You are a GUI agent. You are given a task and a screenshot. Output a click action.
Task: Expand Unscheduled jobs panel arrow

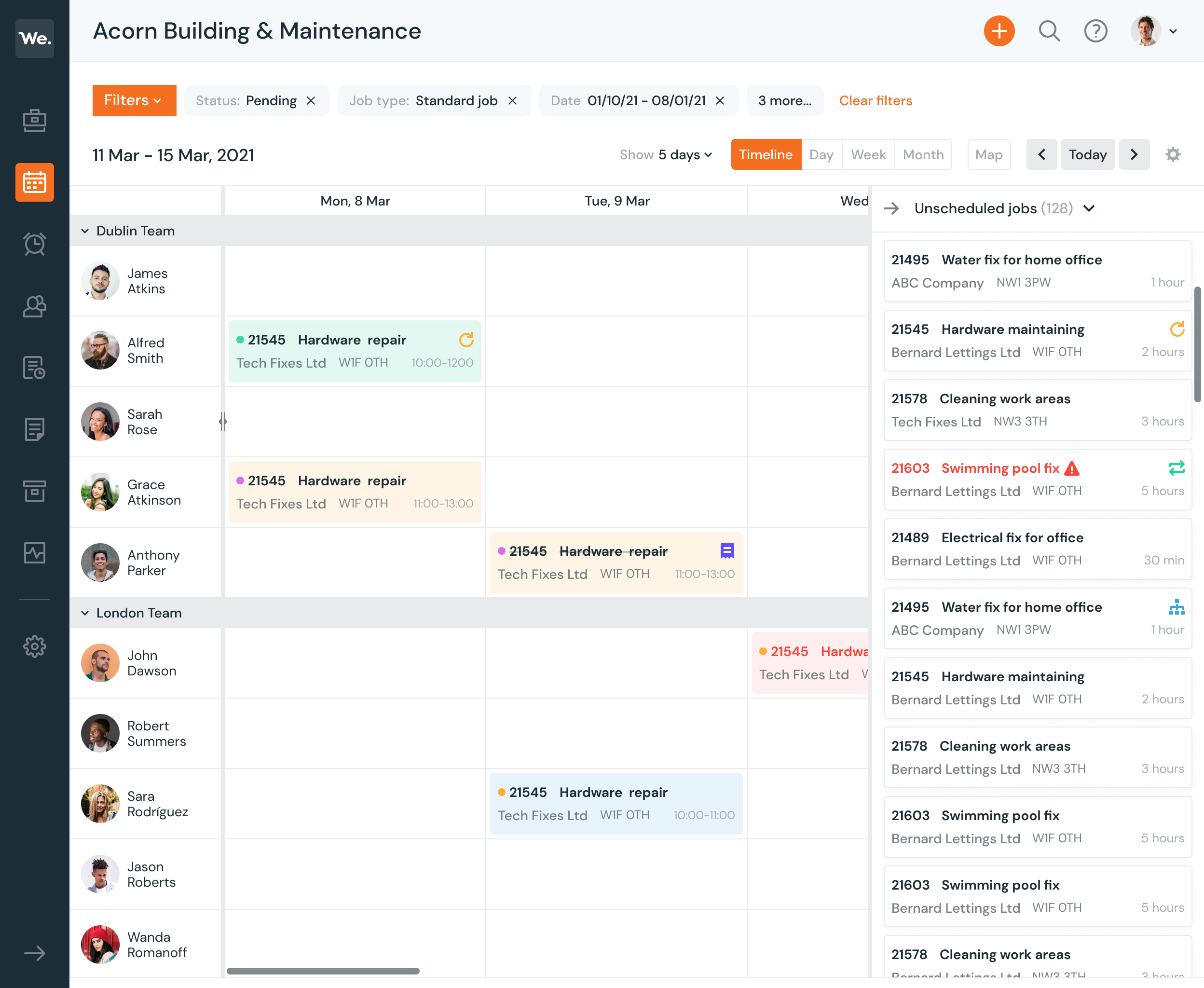(x=893, y=208)
